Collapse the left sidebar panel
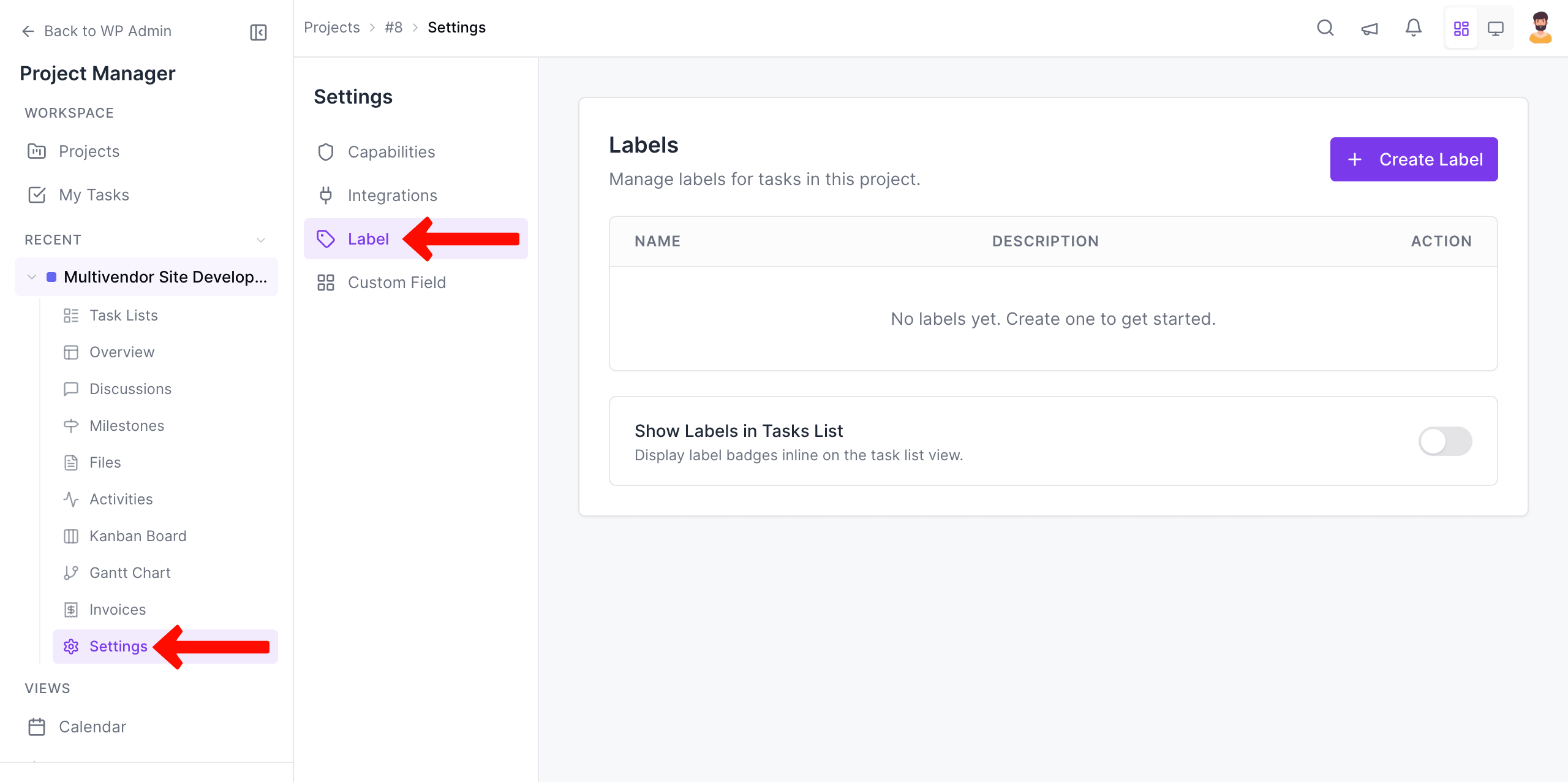This screenshot has width=1568, height=782. (x=258, y=32)
